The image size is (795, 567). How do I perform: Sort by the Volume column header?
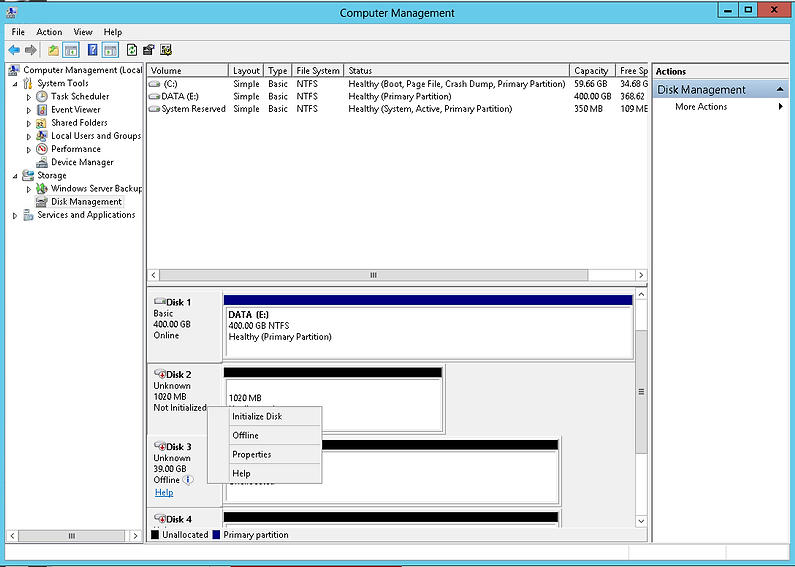pos(188,70)
